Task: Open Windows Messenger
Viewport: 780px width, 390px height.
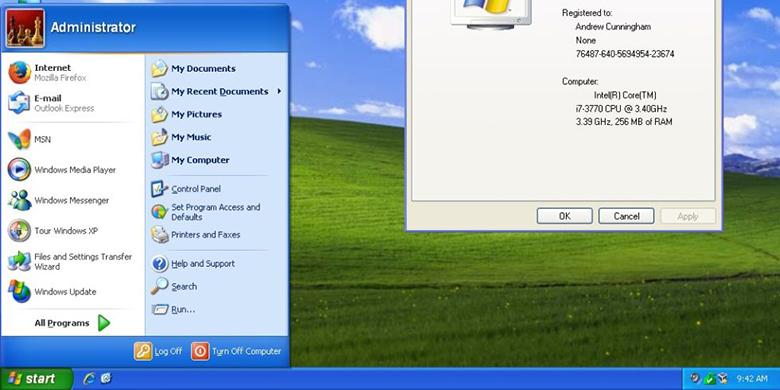Action: (x=73, y=200)
